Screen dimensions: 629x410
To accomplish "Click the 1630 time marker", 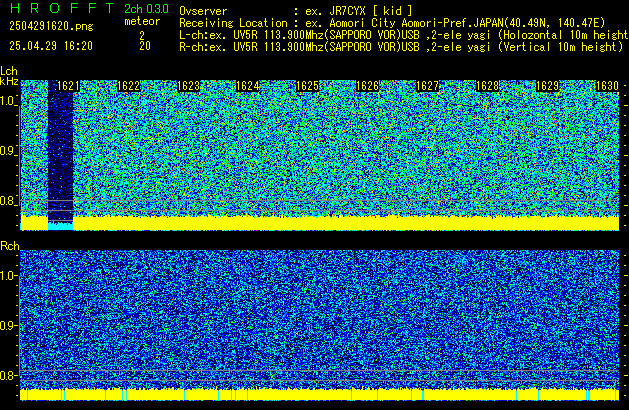I will click(x=607, y=86).
